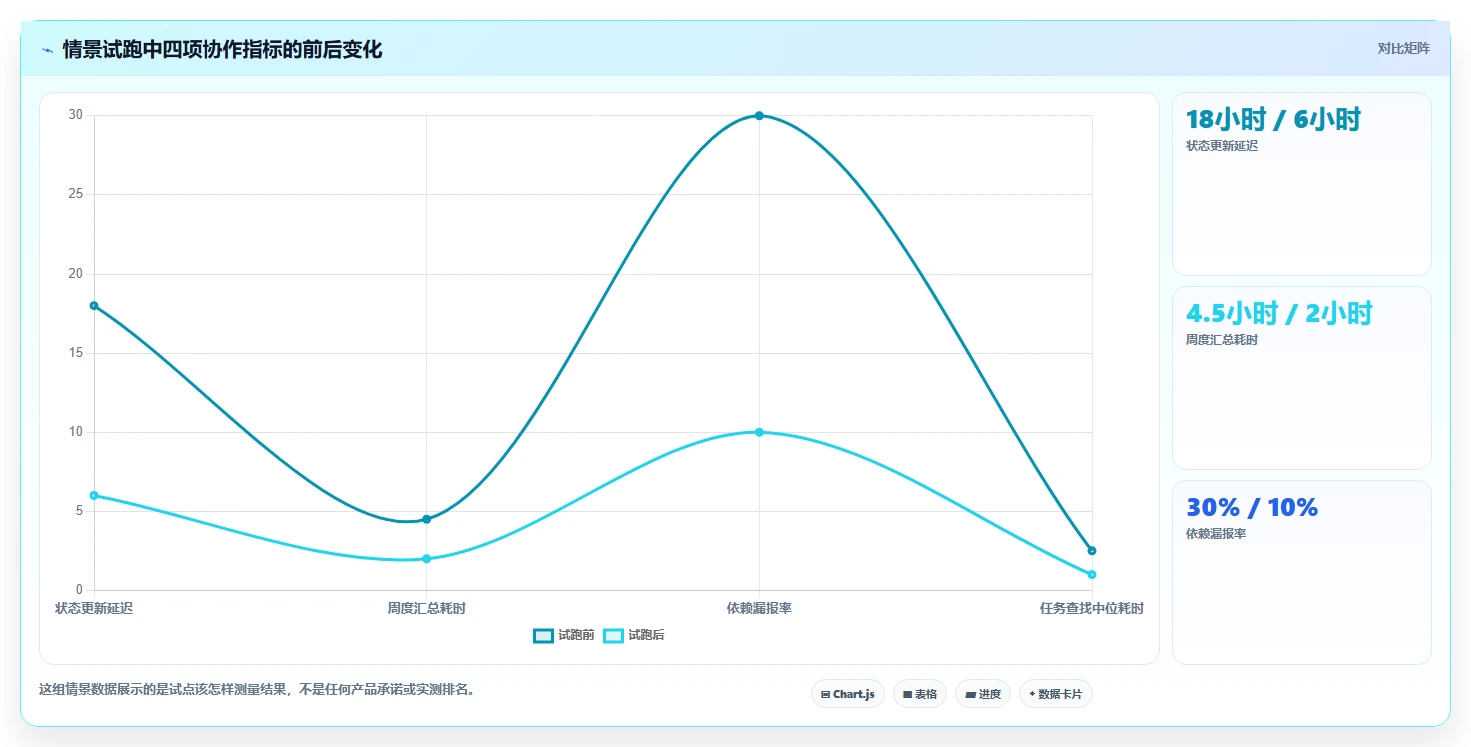
Task: Click the y-axis tick label 10
Action: click(76, 432)
